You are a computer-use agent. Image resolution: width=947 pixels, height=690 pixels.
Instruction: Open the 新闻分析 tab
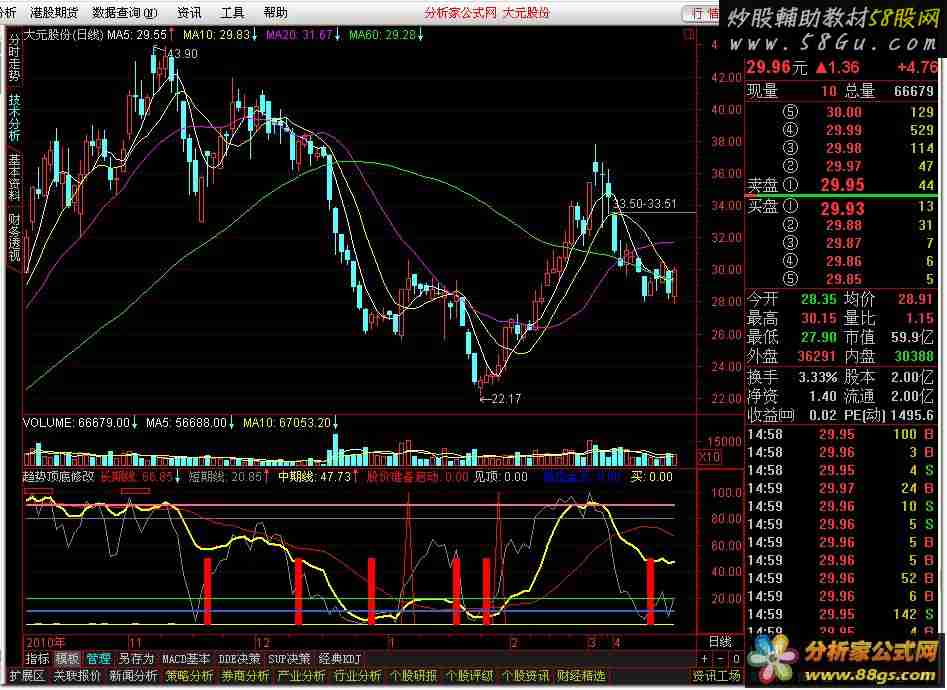coord(133,675)
